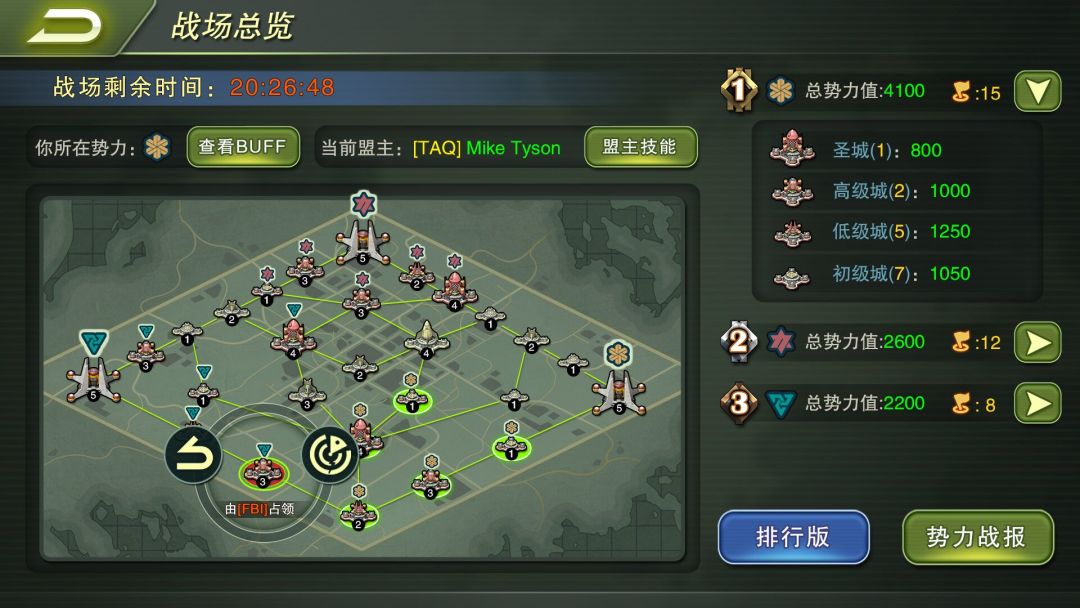Click alliance leader name [TAQ] Mike Tyson
The image size is (1080, 608).
point(486,148)
